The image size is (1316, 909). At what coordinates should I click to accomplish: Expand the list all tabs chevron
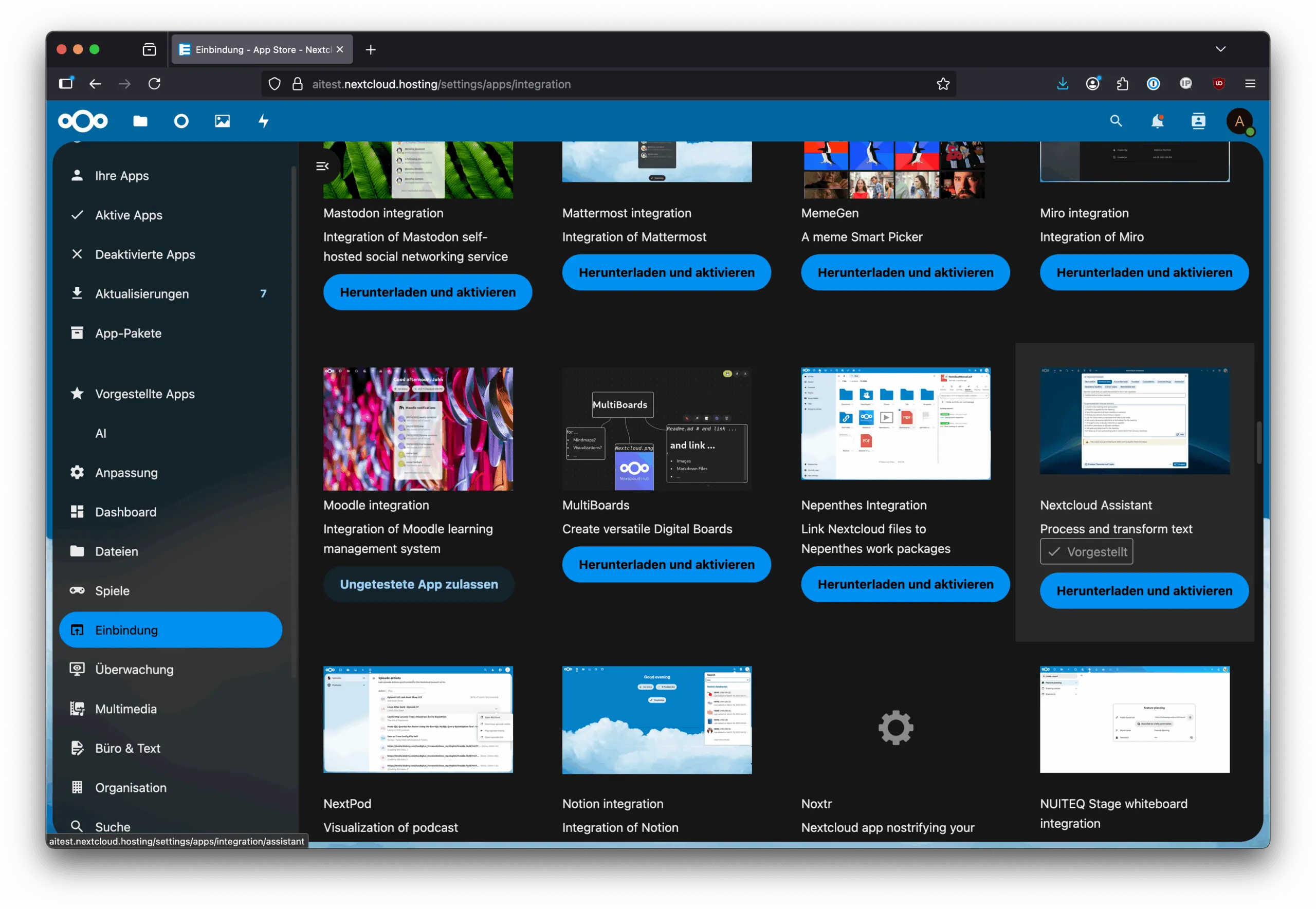[x=1220, y=49]
